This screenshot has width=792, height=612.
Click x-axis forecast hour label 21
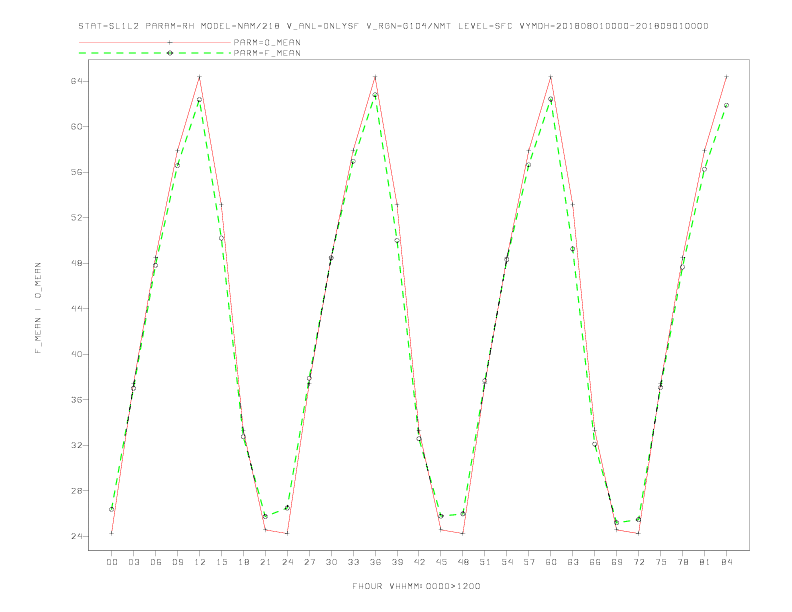(265, 562)
